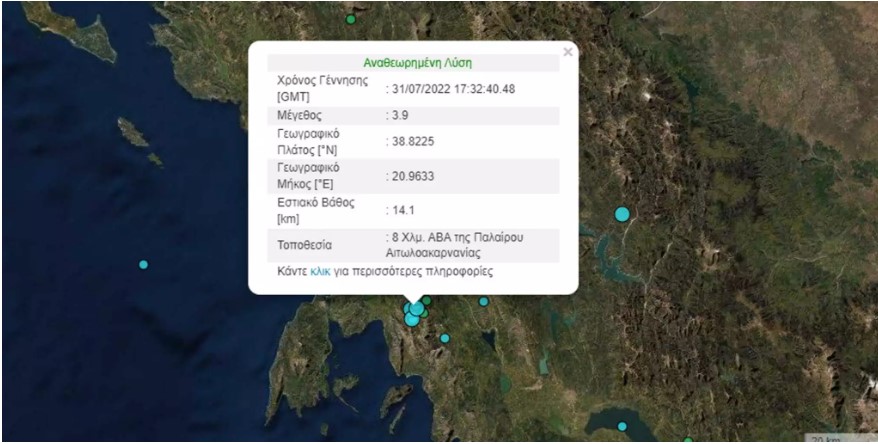Select the small cyan marker right of the cluster

tap(484, 301)
